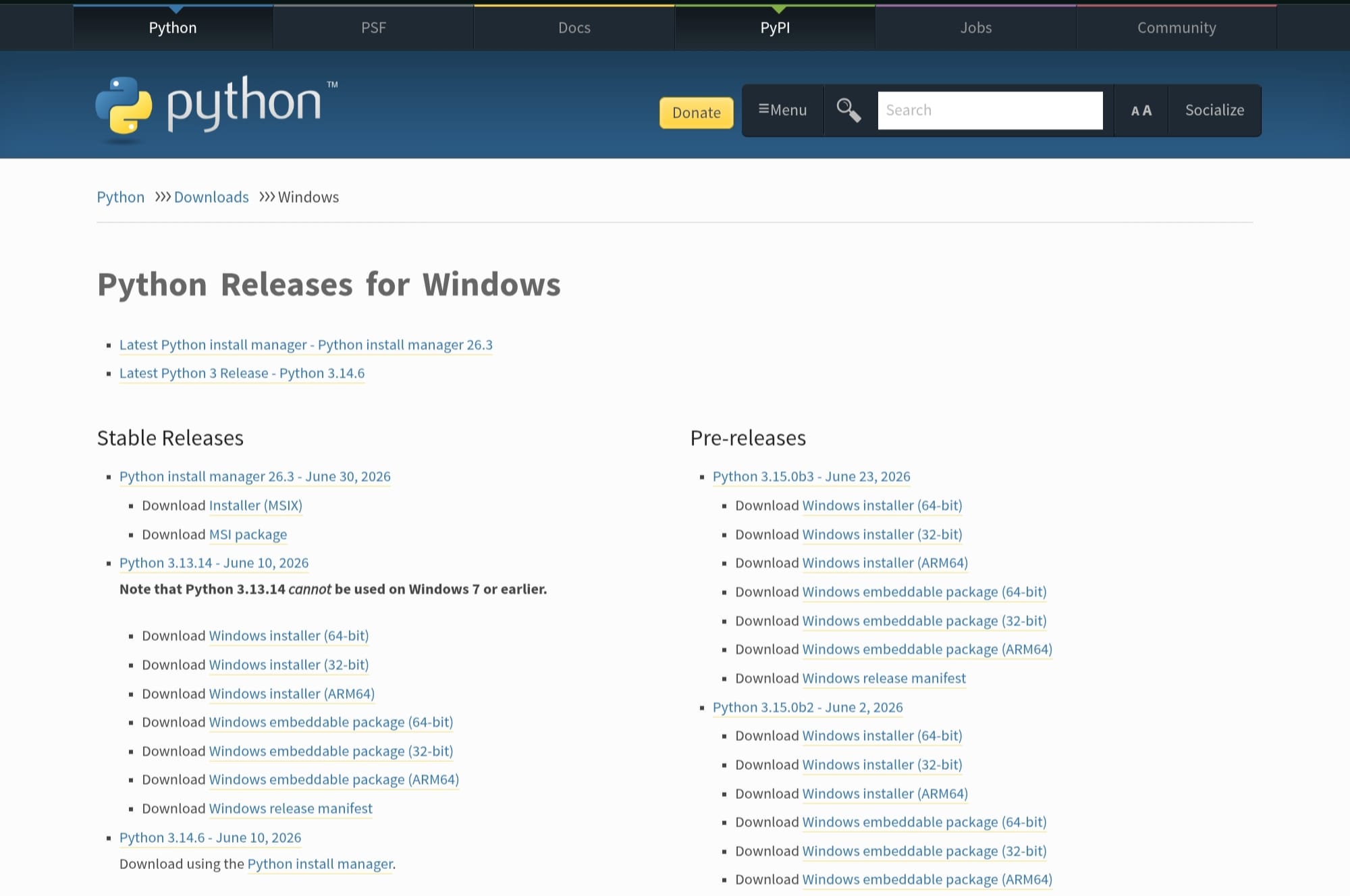
Task: Download 3.15.0b2 embeddable package (64-bit)
Action: click(924, 822)
